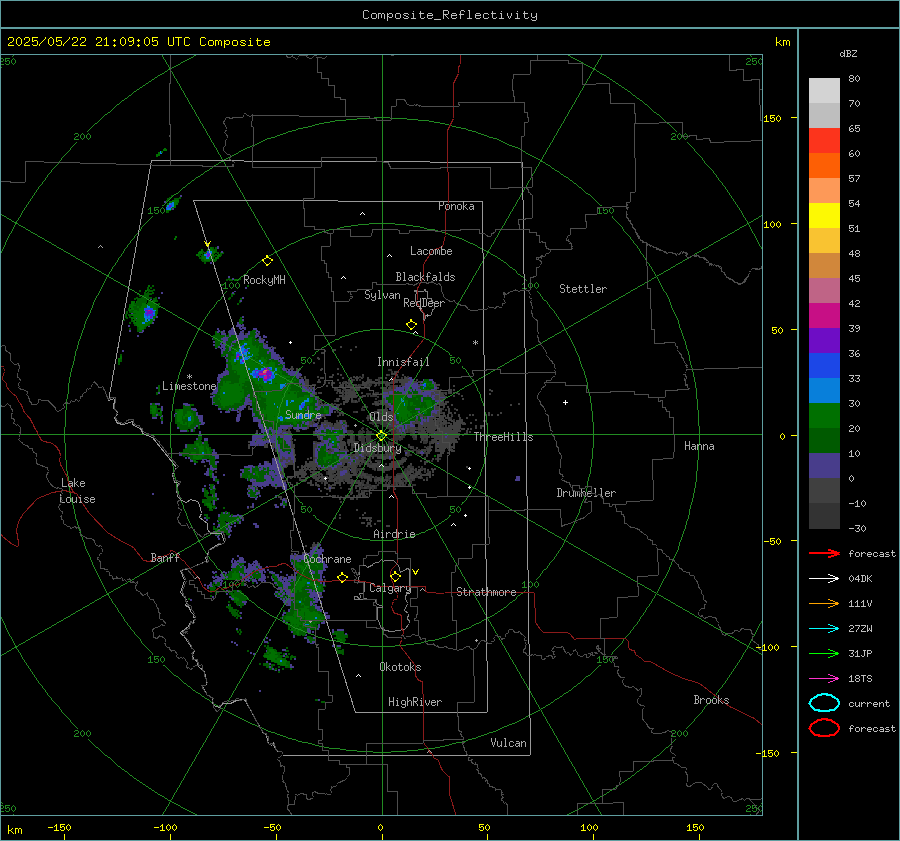
Task: Click the Airdrie label
Action: (394, 534)
